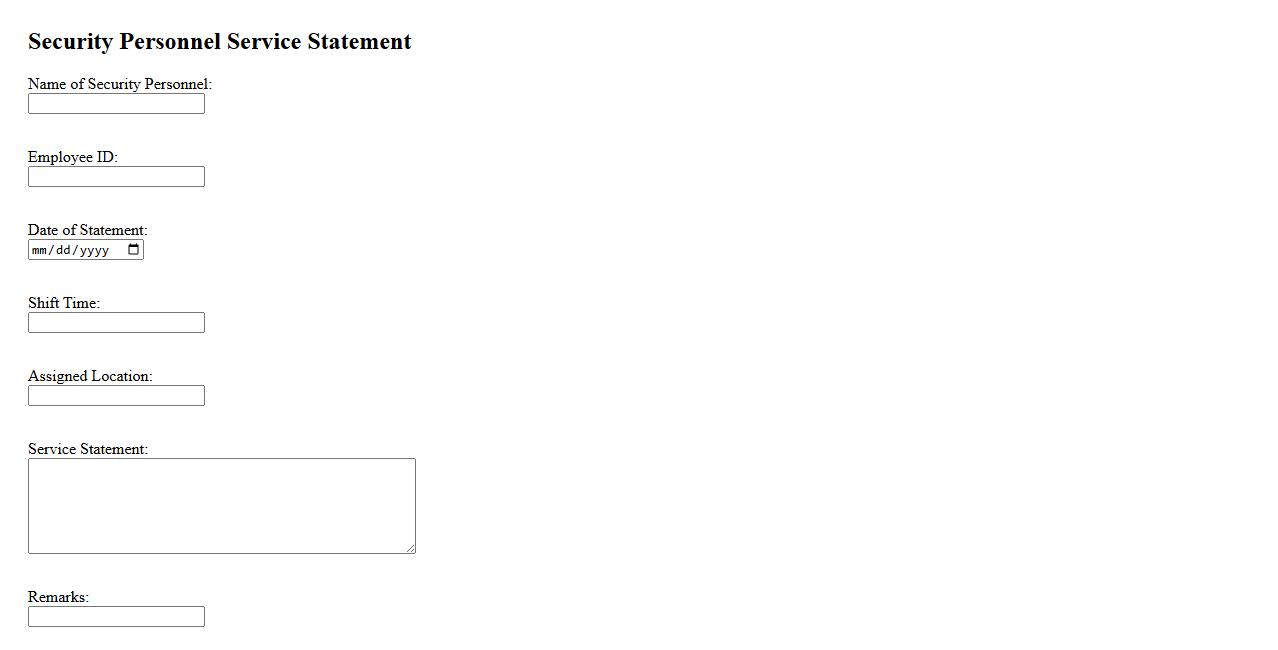1278x650 pixels.
Task: Click the 'Employee ID:' label text
Action: 73,157
